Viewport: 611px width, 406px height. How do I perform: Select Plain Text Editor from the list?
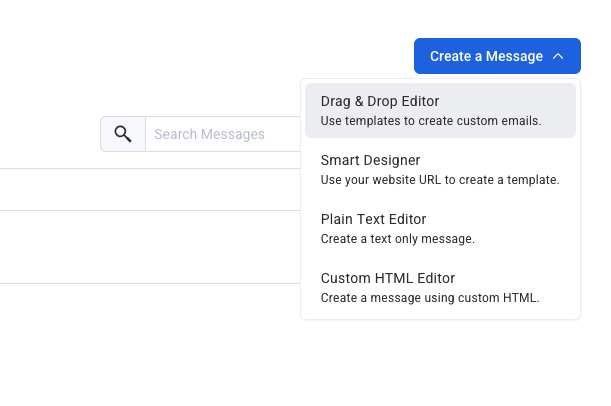373,219
